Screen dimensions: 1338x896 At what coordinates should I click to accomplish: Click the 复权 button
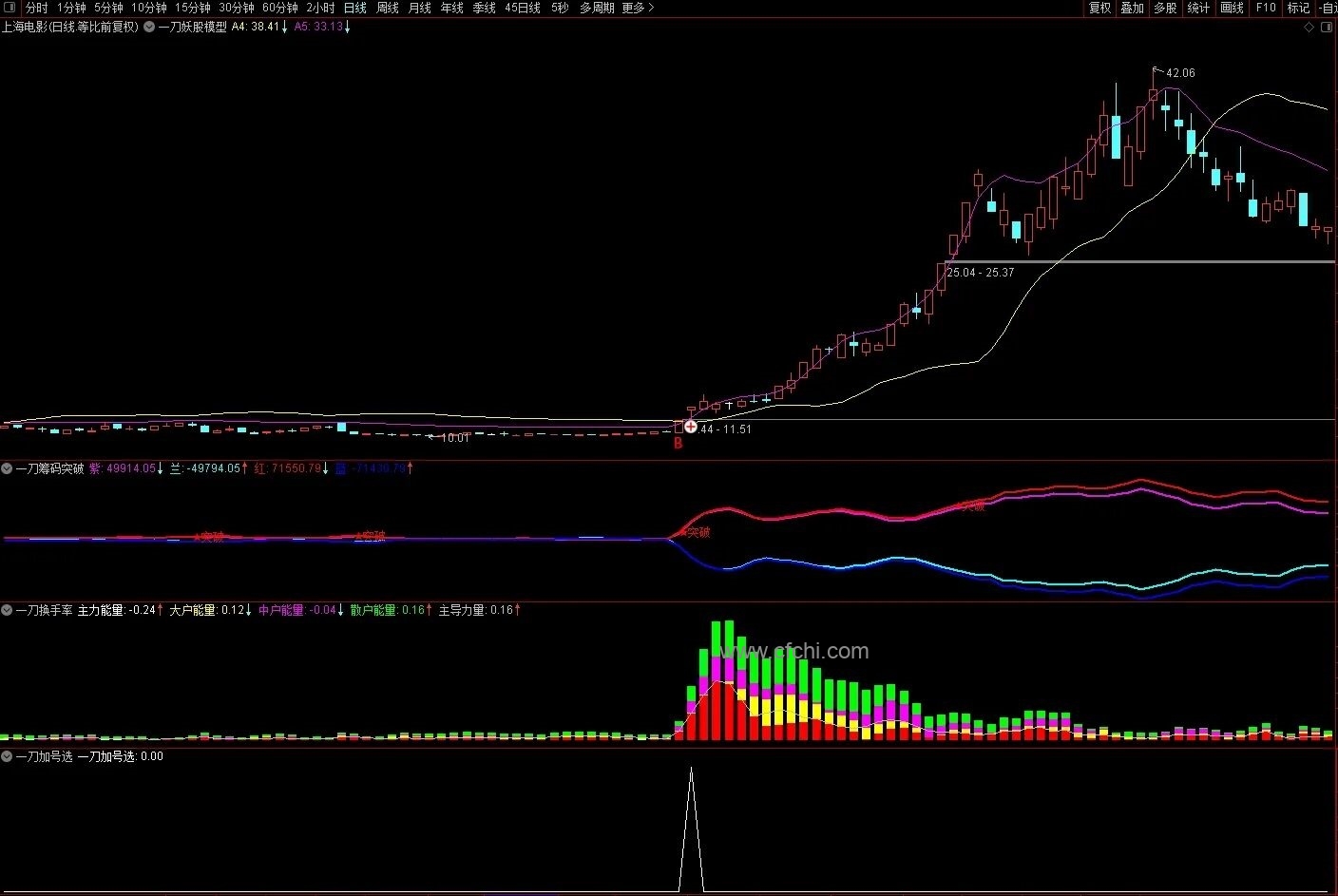coord(1099,8)
